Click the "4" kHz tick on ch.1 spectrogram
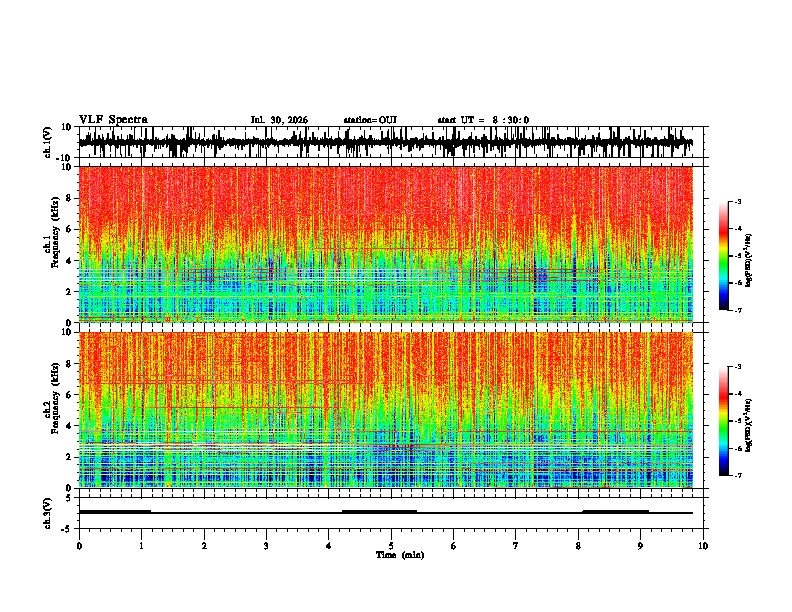The height and width of the screenshot is (612, 792). click(69, 261)
